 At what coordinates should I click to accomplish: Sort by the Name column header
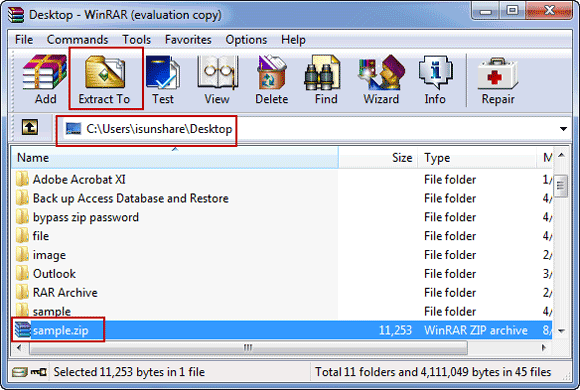click(x=175, y=158)
